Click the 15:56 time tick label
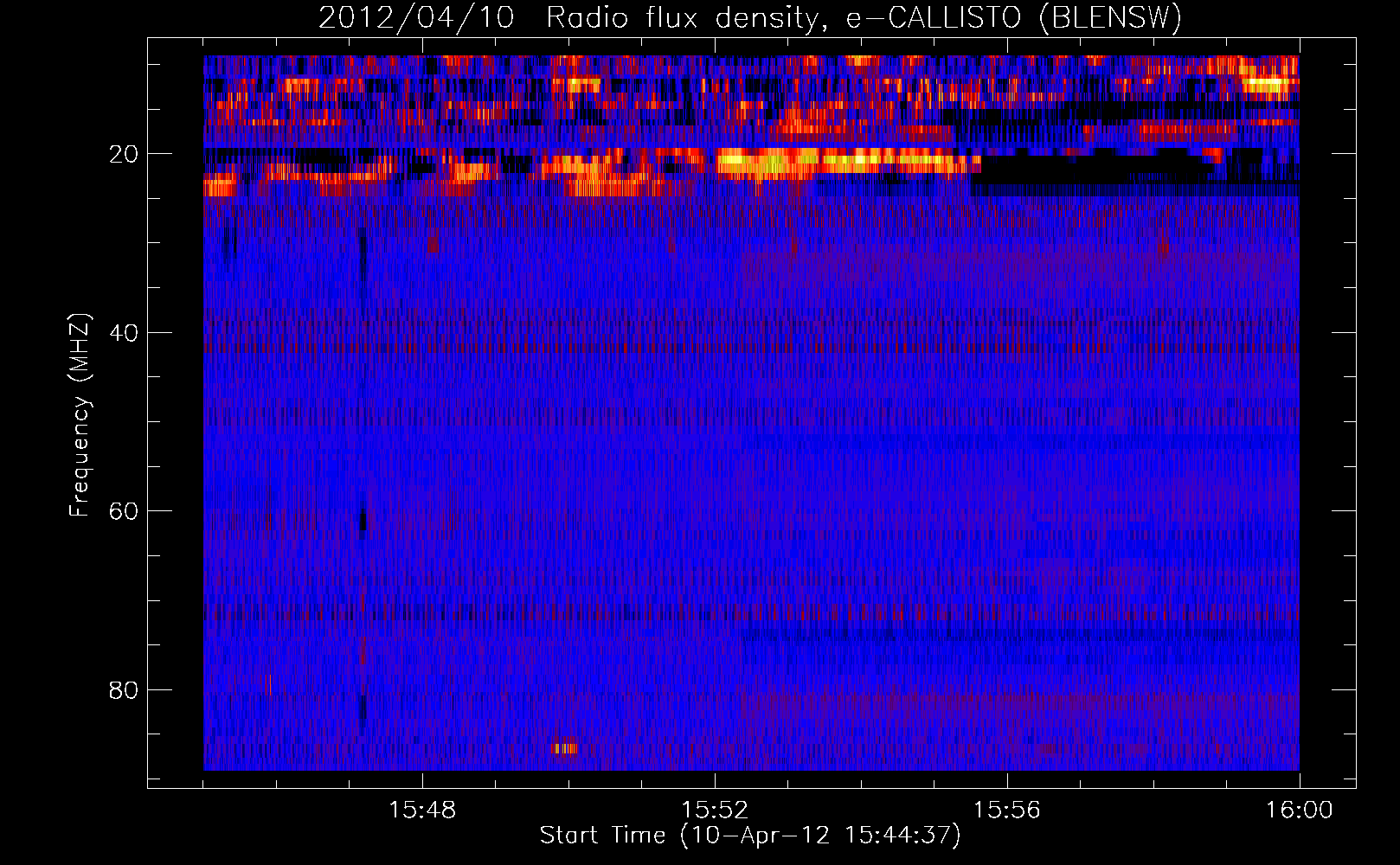 [1007, 811]
